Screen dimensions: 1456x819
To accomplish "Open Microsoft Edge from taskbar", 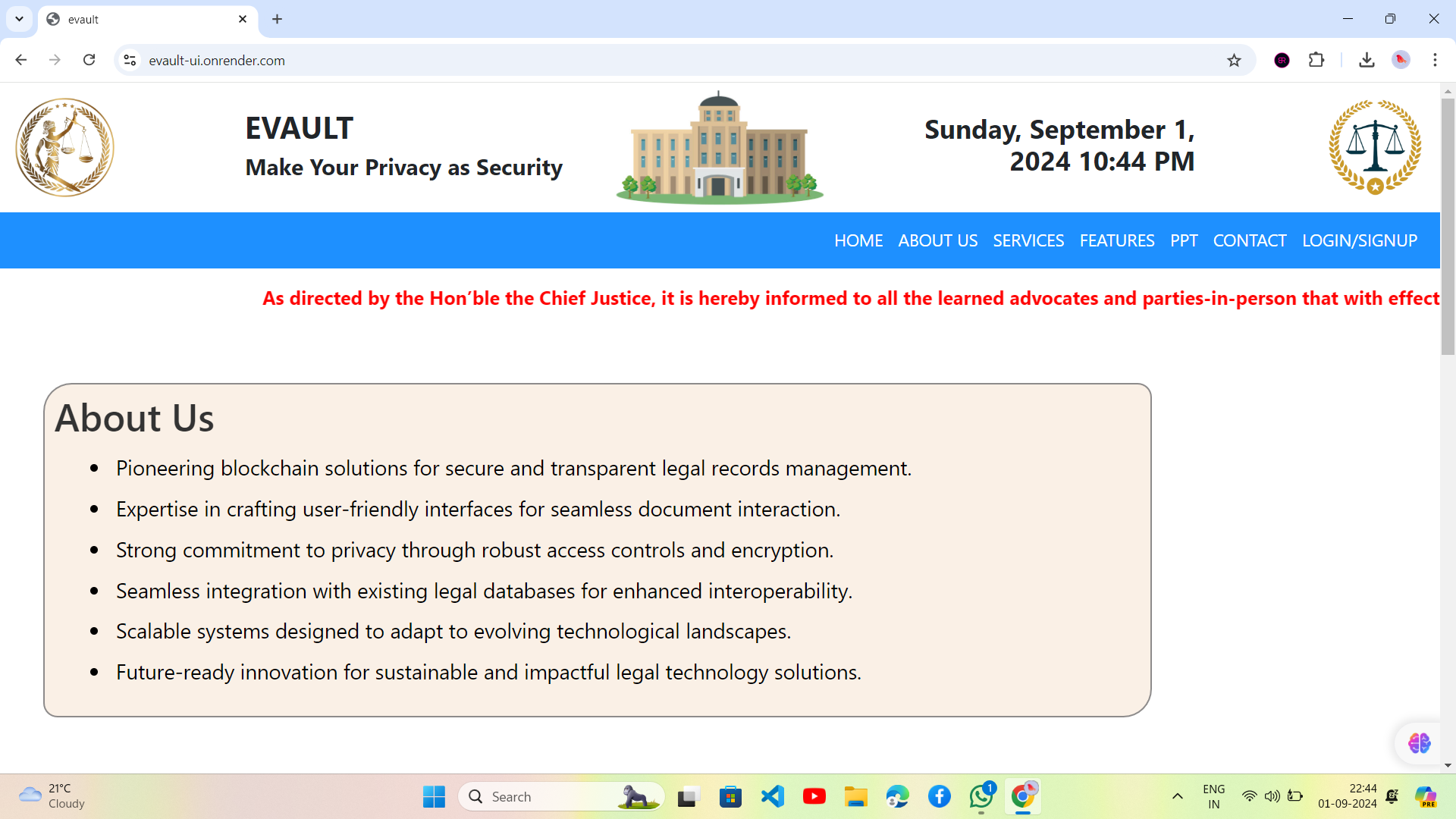I will pos(897,796).
